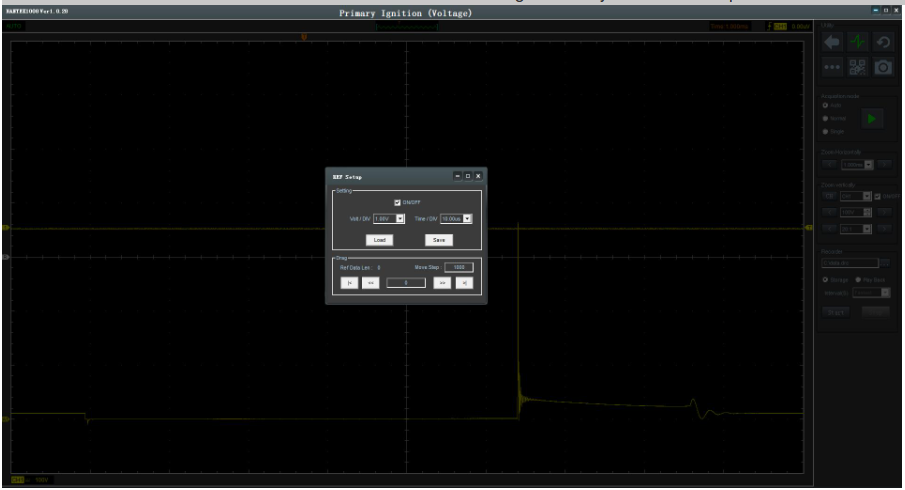Viewport: 905px width, 490px height.
Task: Click the green waveform icon in Utility panel
Action: click(858, 42)
